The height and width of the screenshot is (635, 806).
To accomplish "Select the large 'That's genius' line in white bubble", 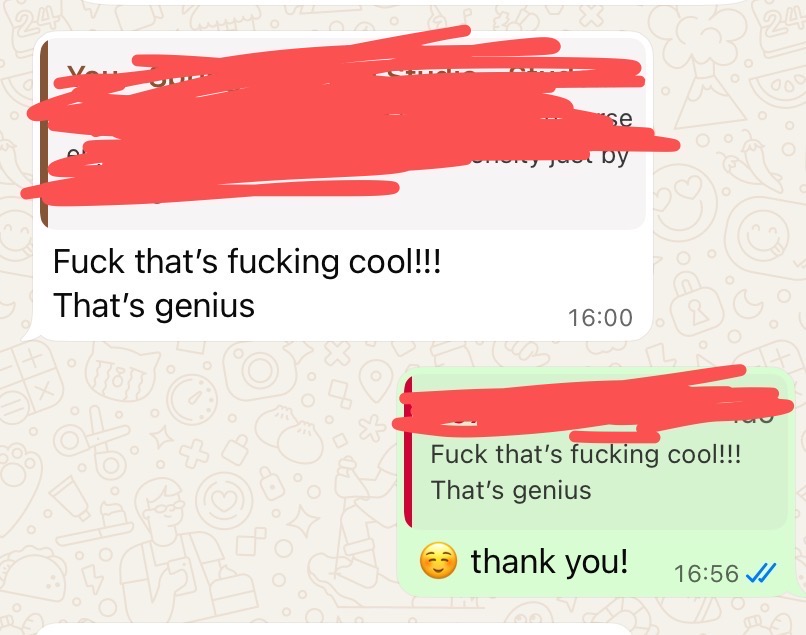I will point(154,305).
